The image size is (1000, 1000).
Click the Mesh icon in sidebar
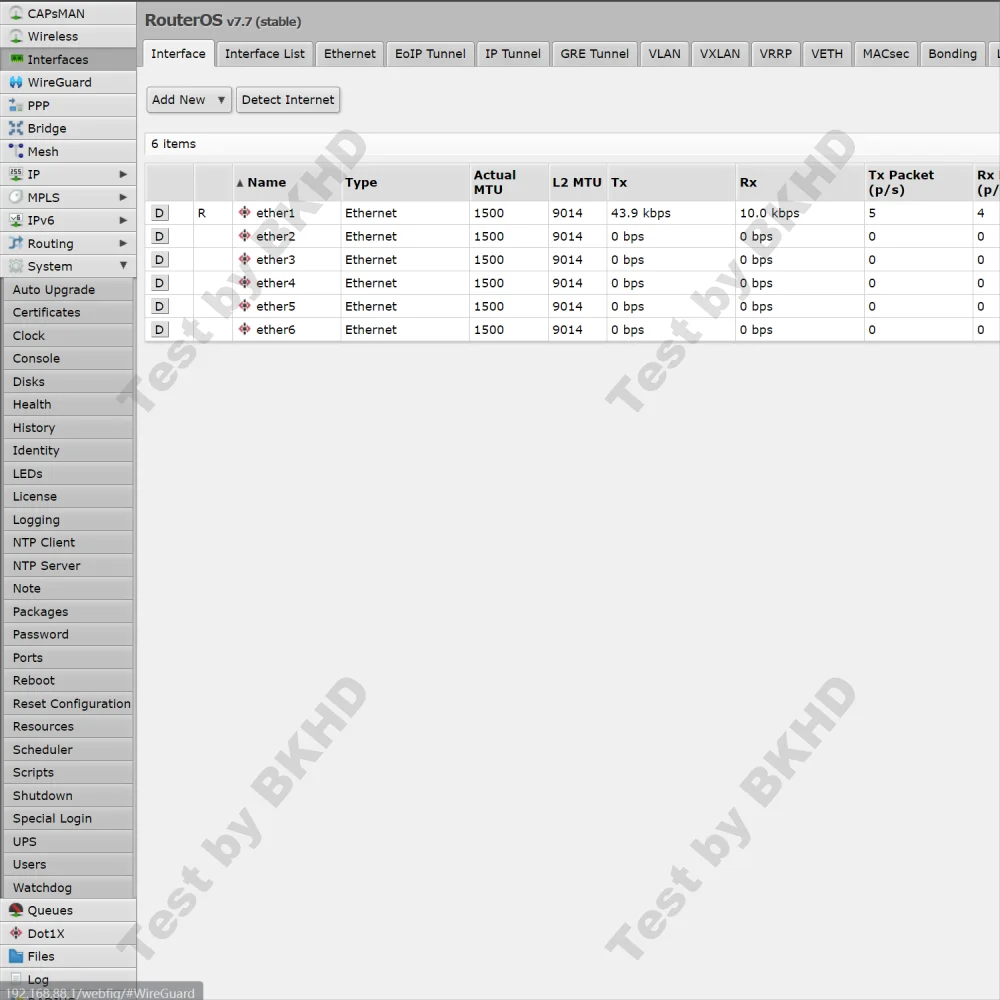(x=16, y=151)
